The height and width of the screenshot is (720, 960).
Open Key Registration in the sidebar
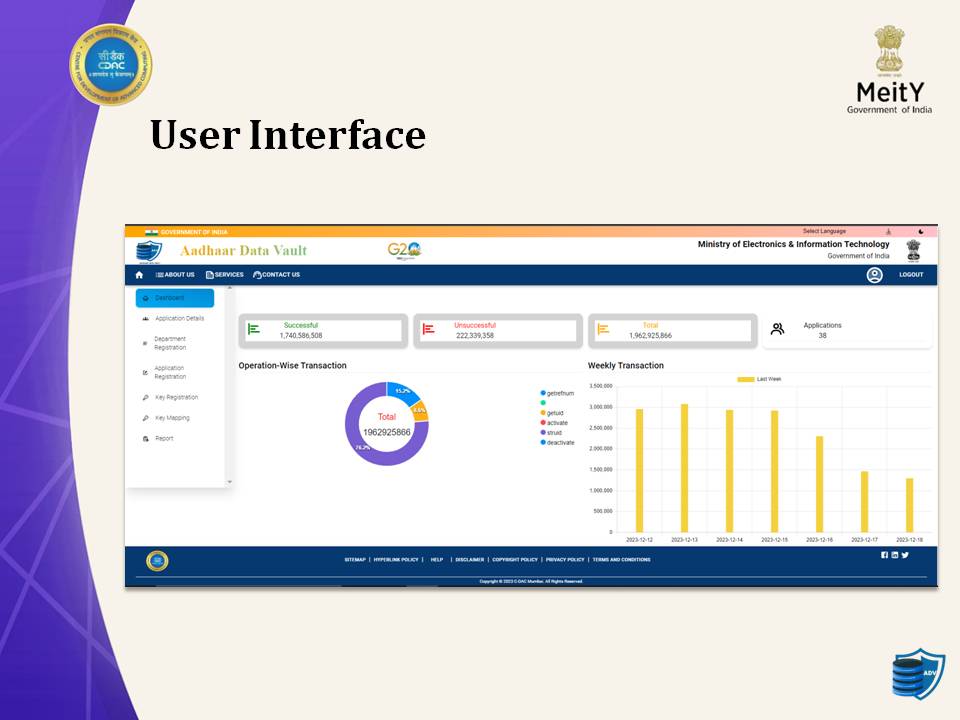(176, 397)
